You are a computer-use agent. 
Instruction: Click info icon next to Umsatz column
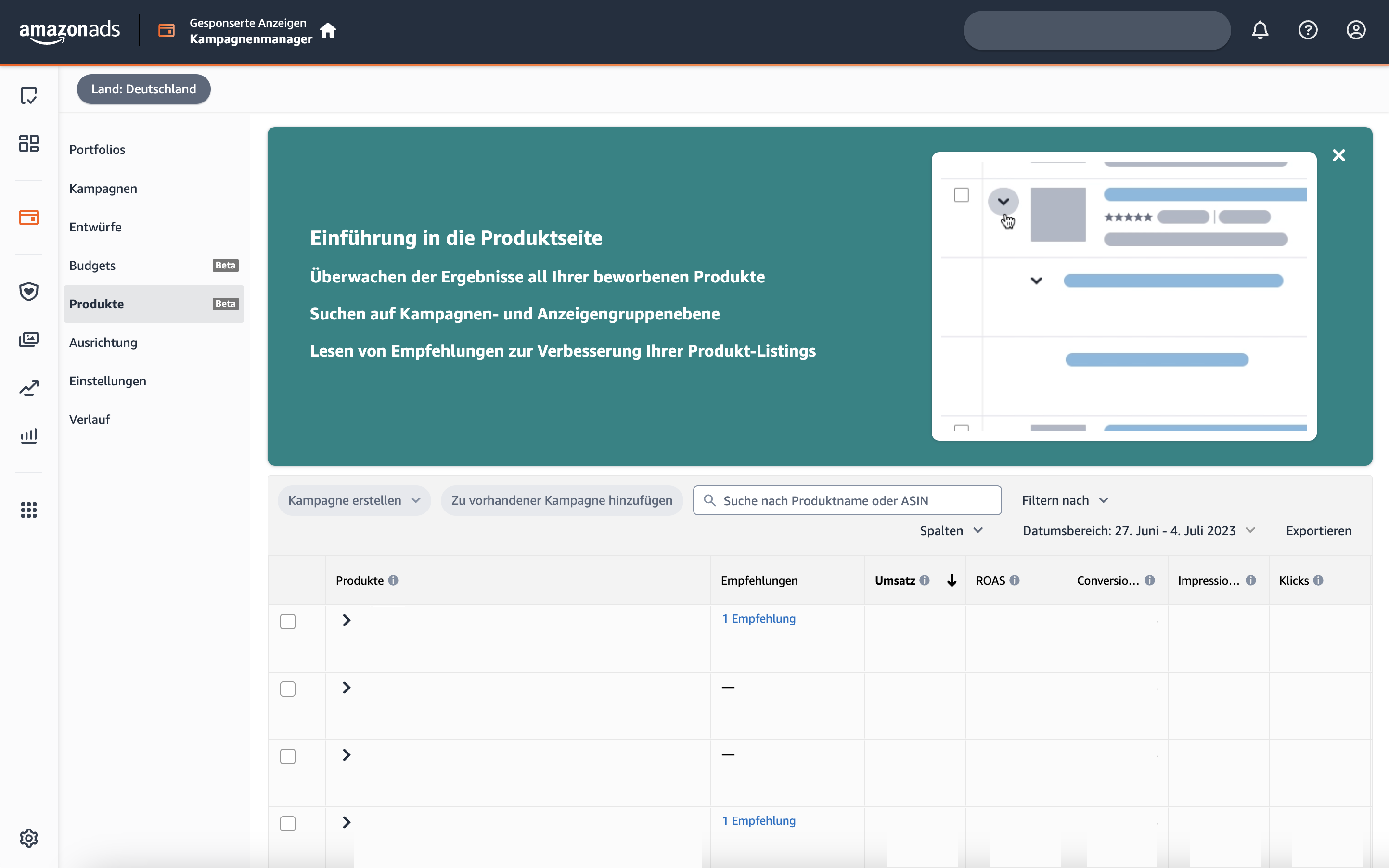925,580
